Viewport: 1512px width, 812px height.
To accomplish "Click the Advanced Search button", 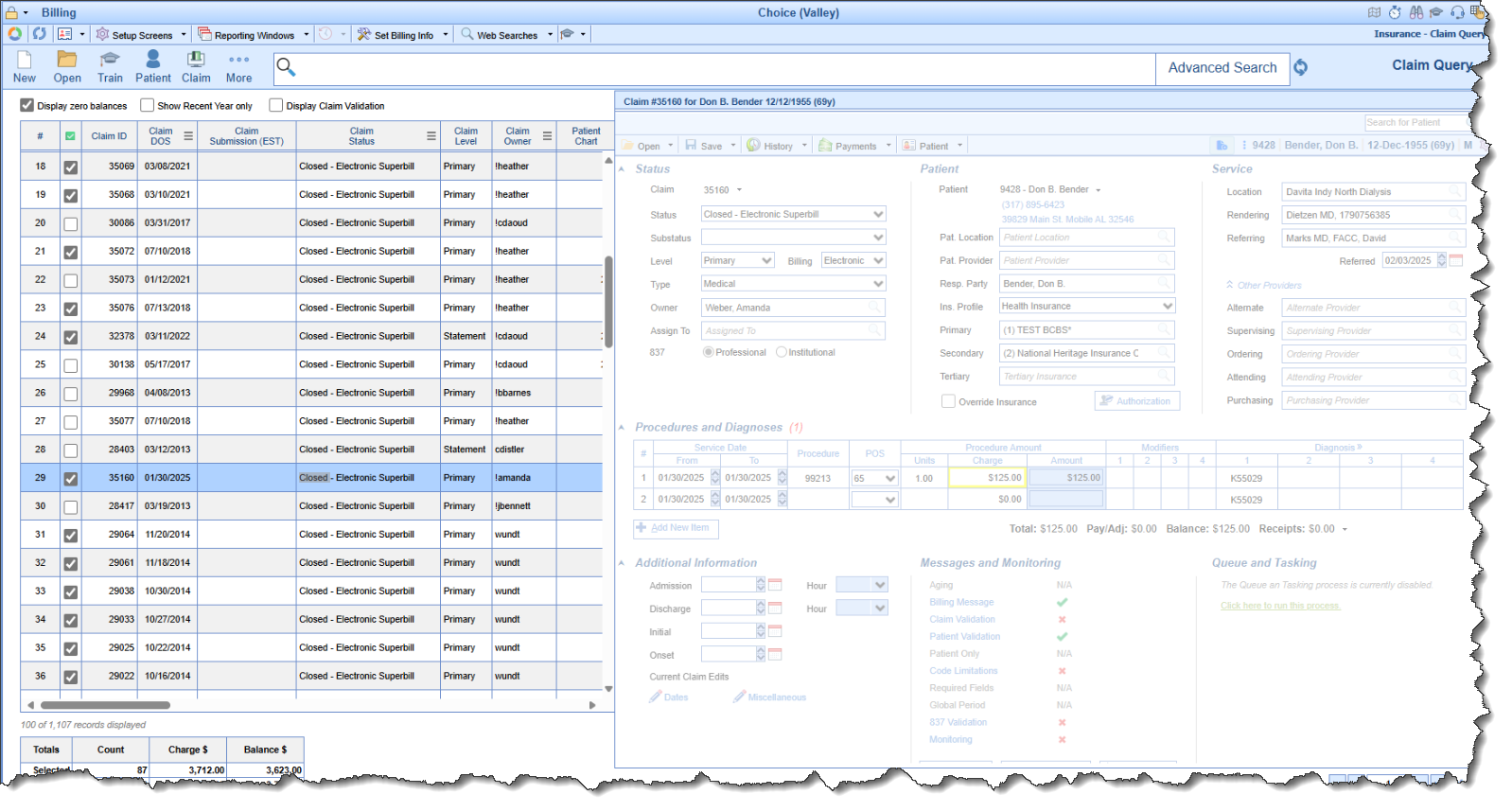I will coord(1222,68).
